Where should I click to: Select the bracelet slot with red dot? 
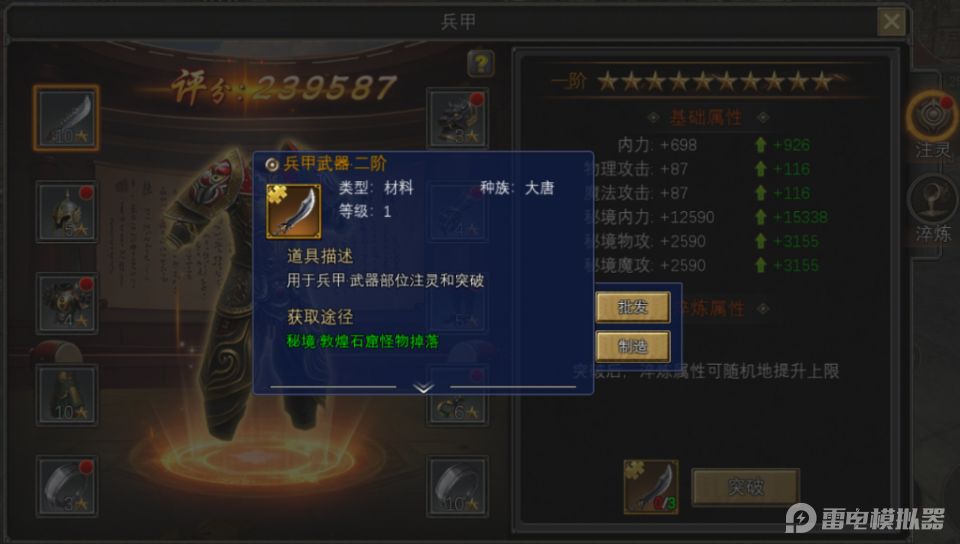(67, 486)
